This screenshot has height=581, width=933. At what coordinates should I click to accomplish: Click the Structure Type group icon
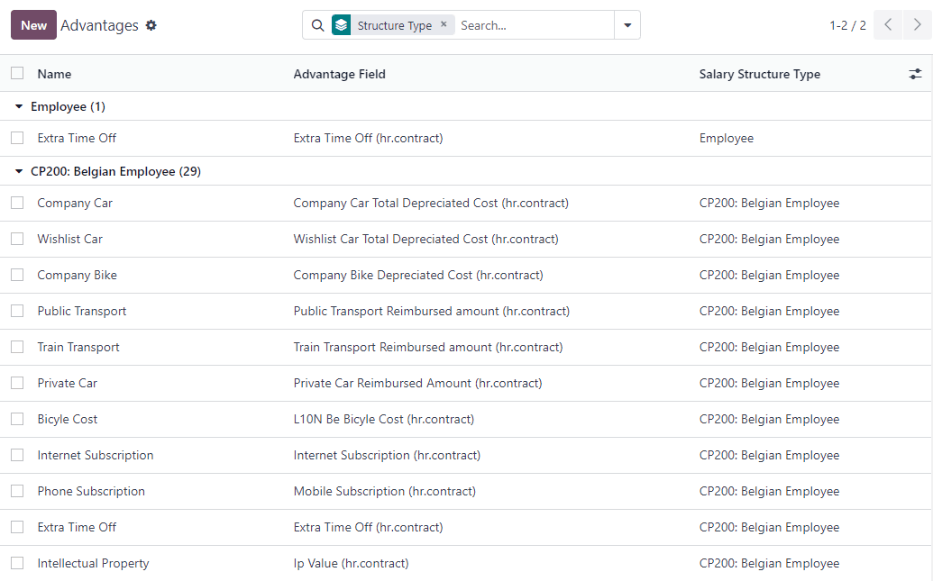coord(341,25)
